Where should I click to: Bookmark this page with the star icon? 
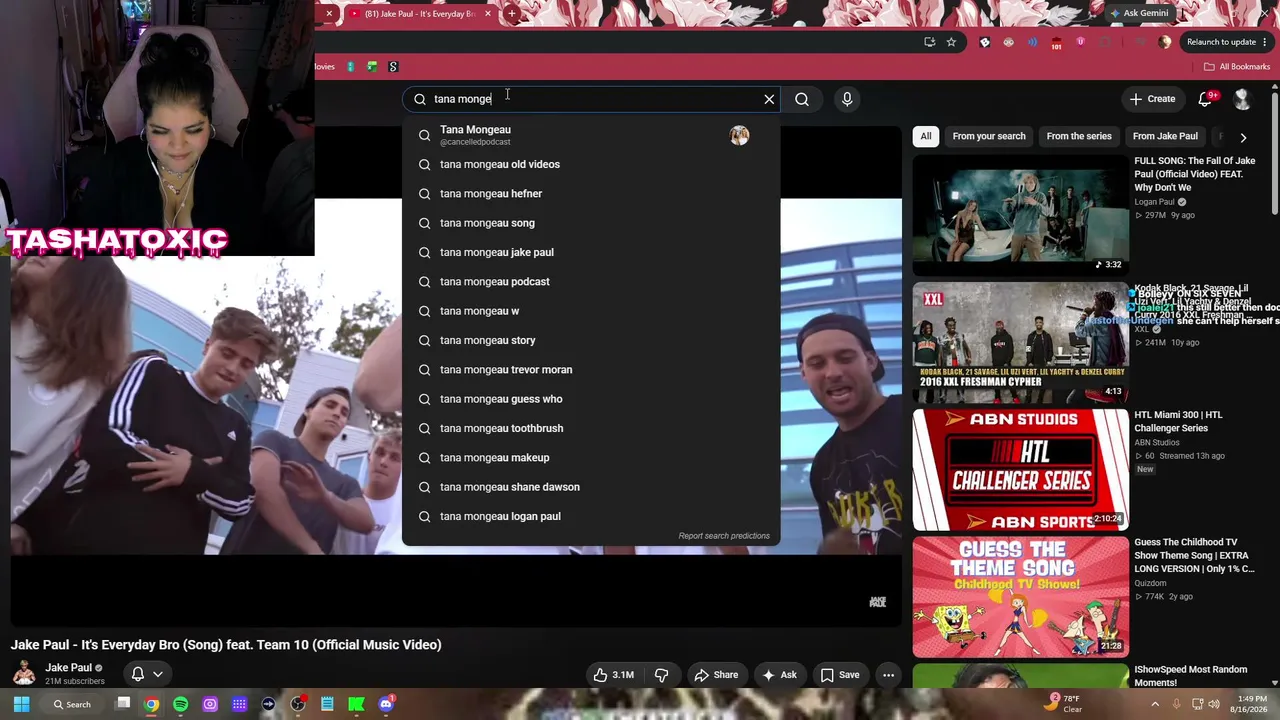(951, 42)
